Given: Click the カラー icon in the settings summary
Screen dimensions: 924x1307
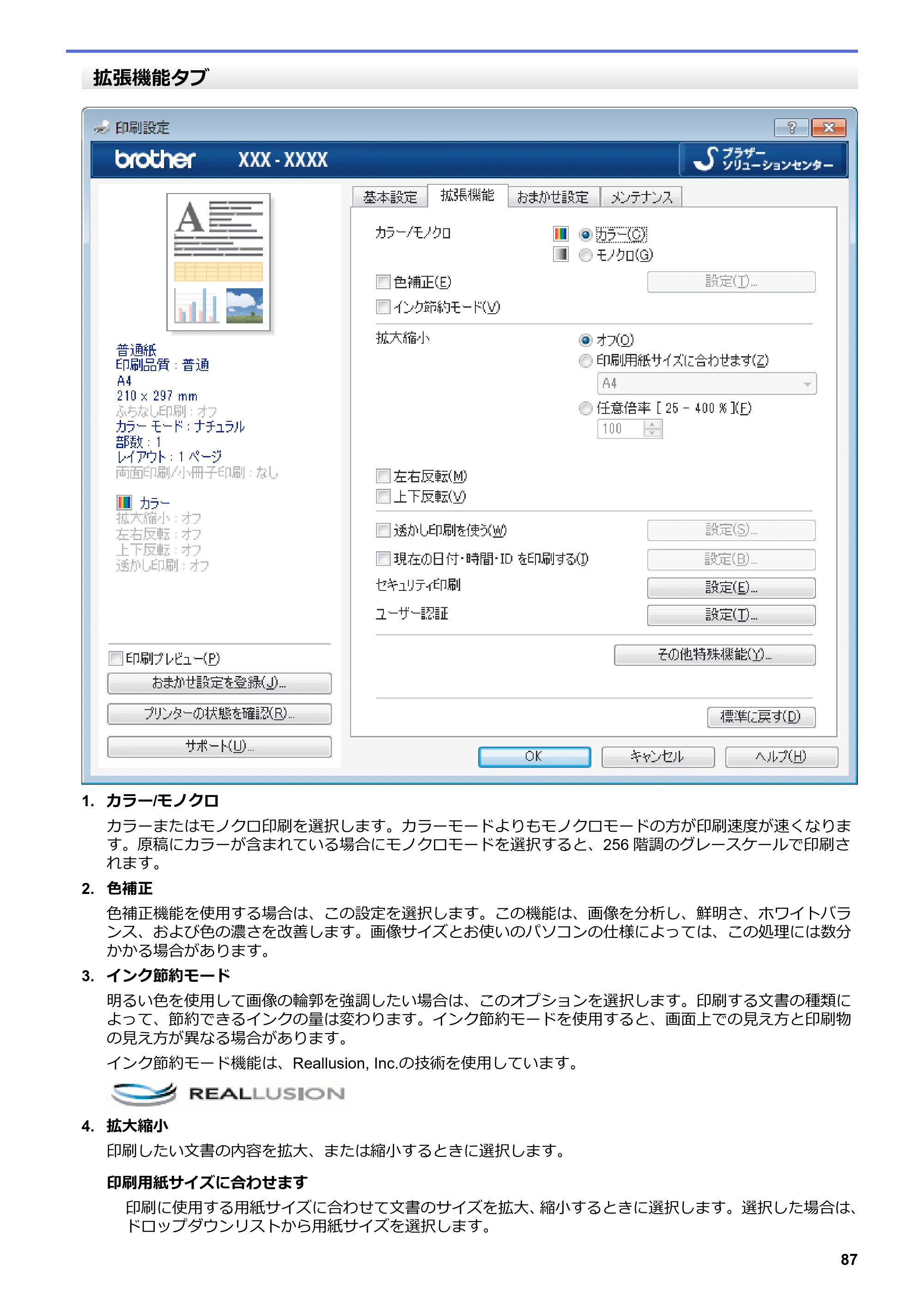Looking at the screenshot, I should [124, 502].
